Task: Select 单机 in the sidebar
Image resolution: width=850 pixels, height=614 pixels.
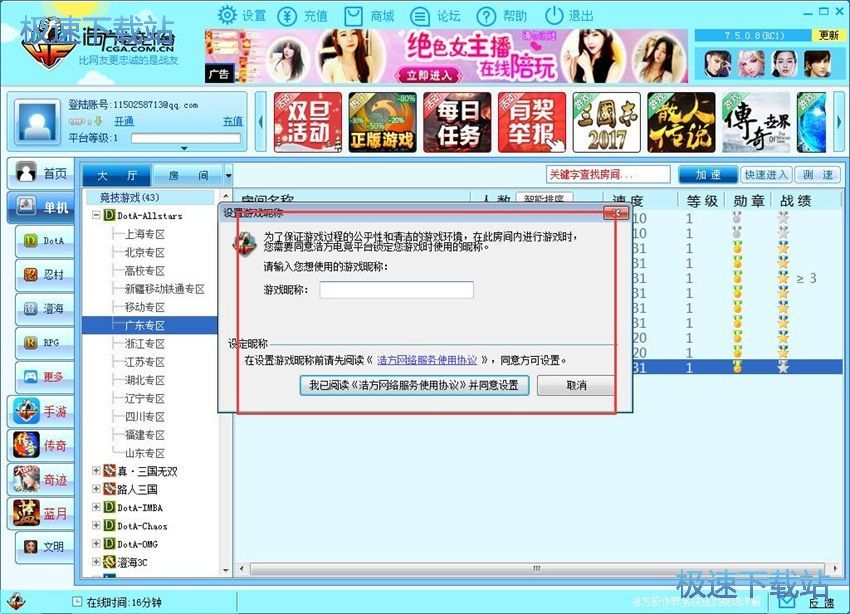Action: point(41,206)
